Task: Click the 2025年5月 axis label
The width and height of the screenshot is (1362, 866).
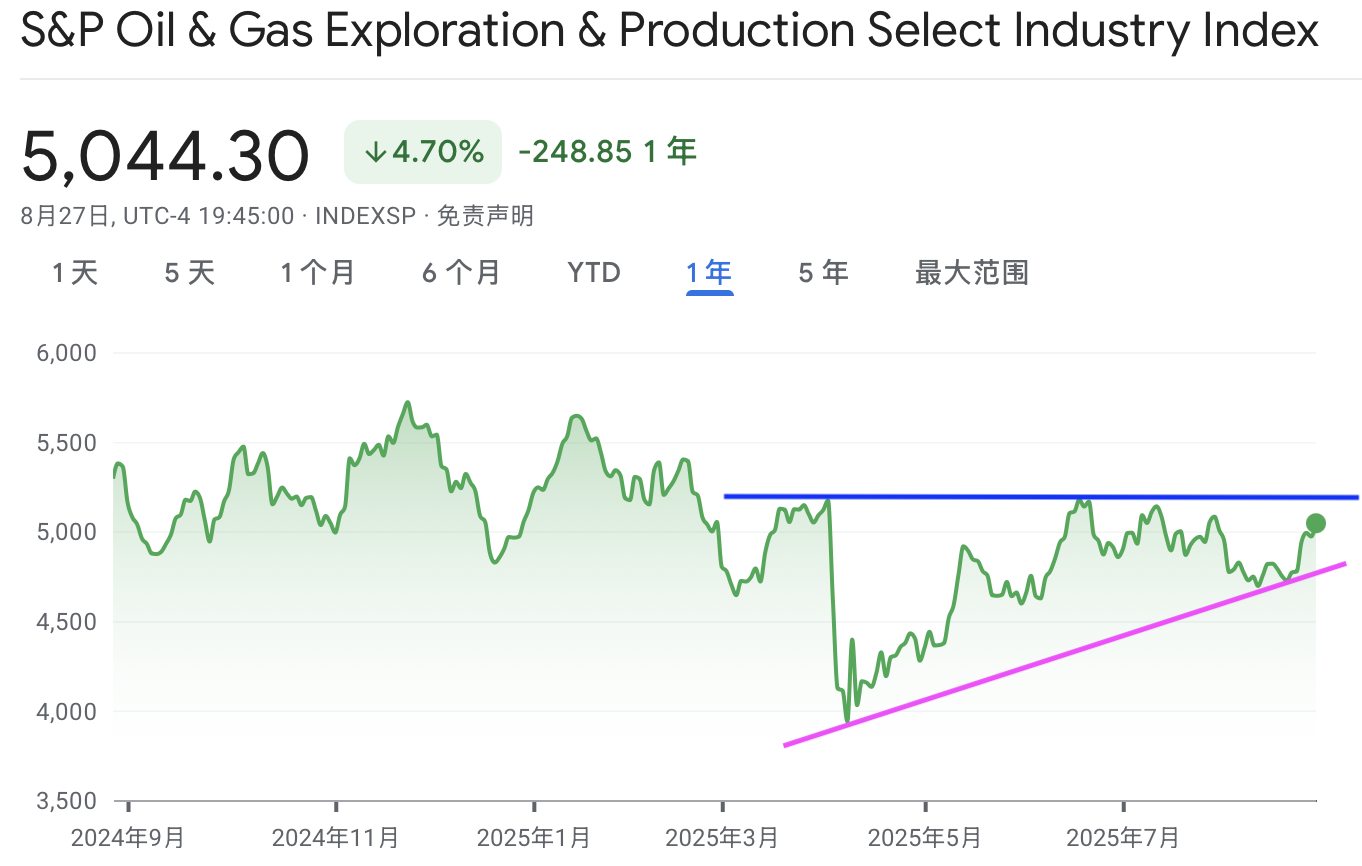Action: 925,836
